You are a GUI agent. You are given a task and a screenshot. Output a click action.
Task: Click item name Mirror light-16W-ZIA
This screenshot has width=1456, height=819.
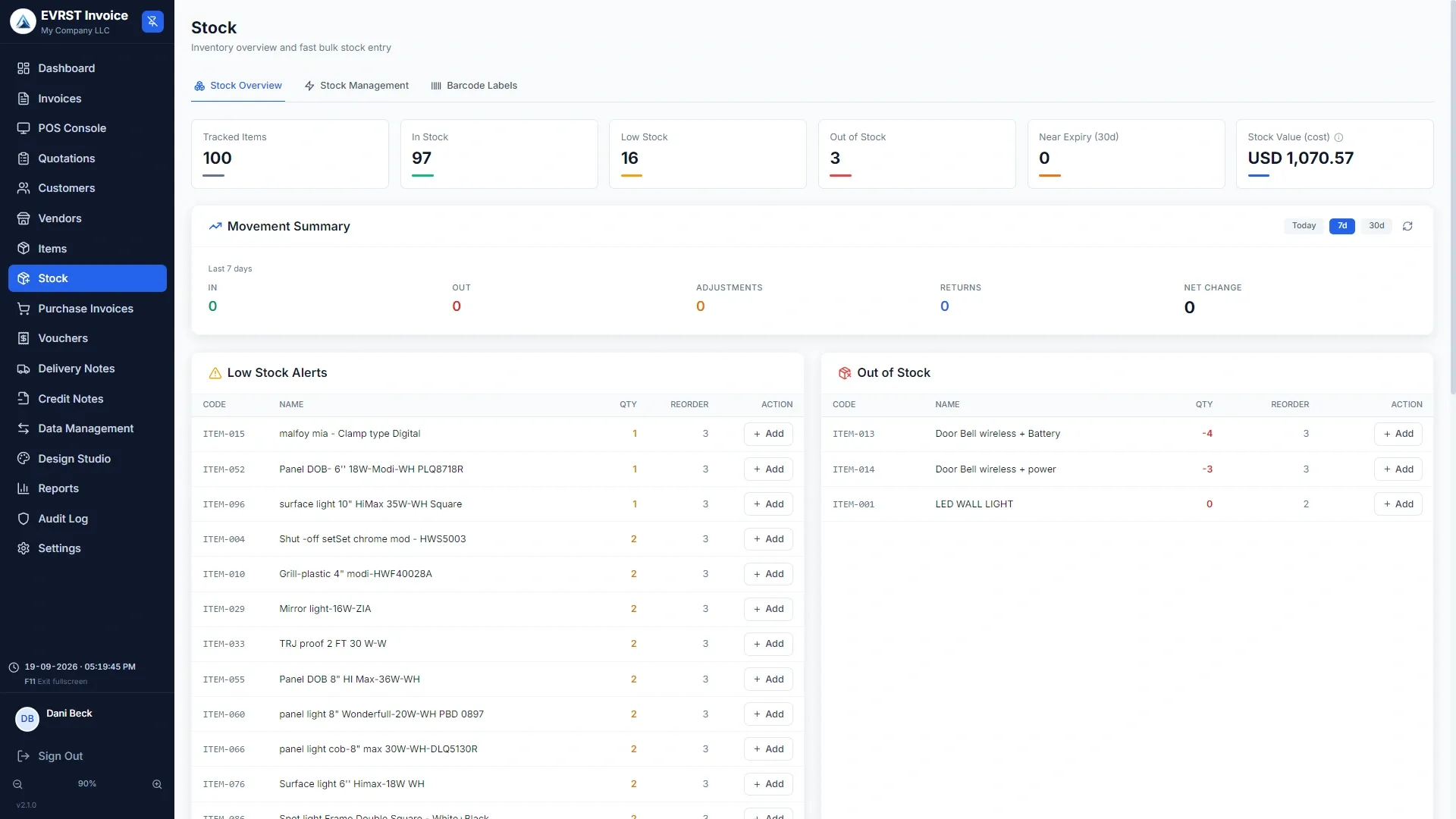325,609
